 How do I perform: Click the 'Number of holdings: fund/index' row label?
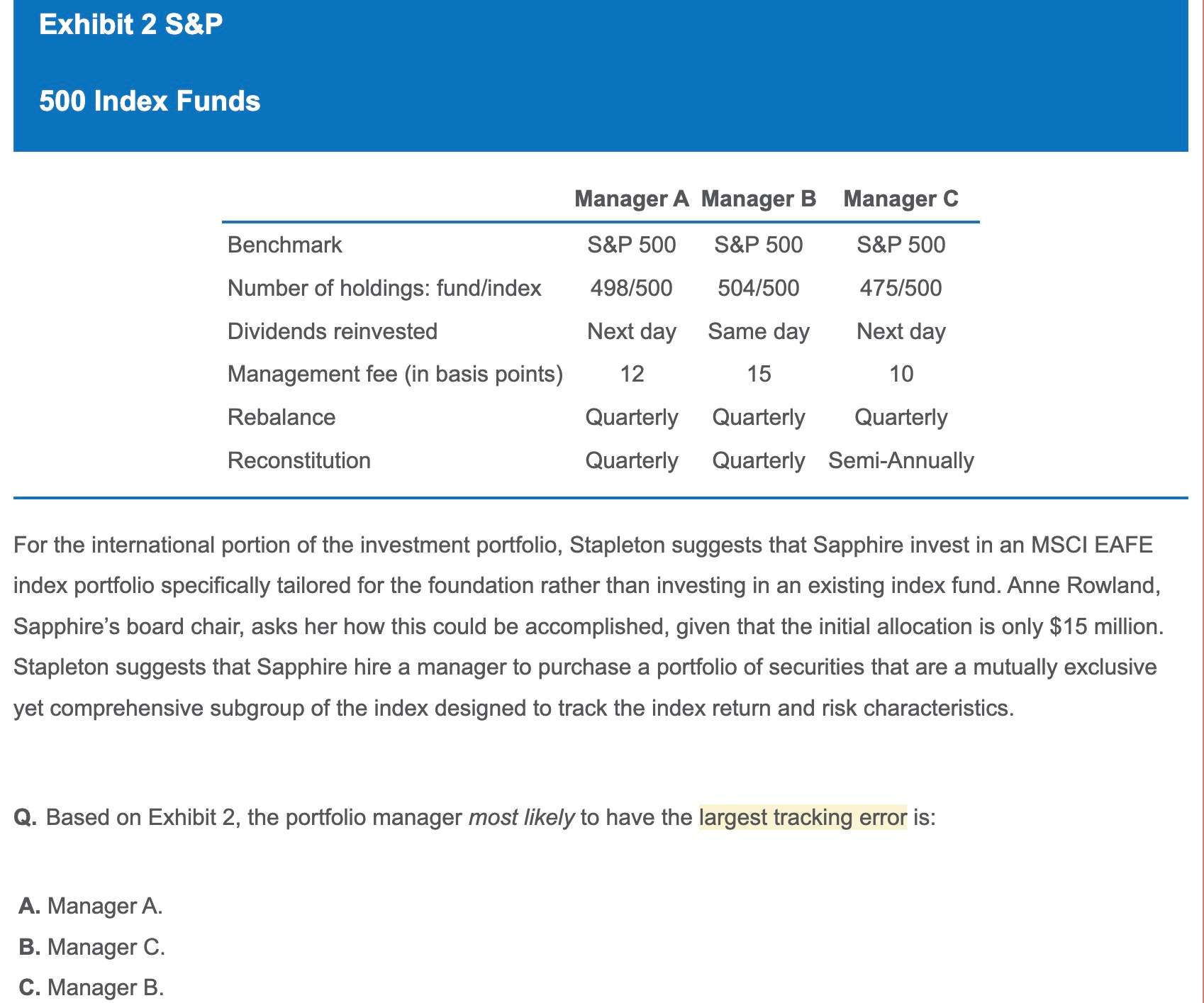[384, 288]
